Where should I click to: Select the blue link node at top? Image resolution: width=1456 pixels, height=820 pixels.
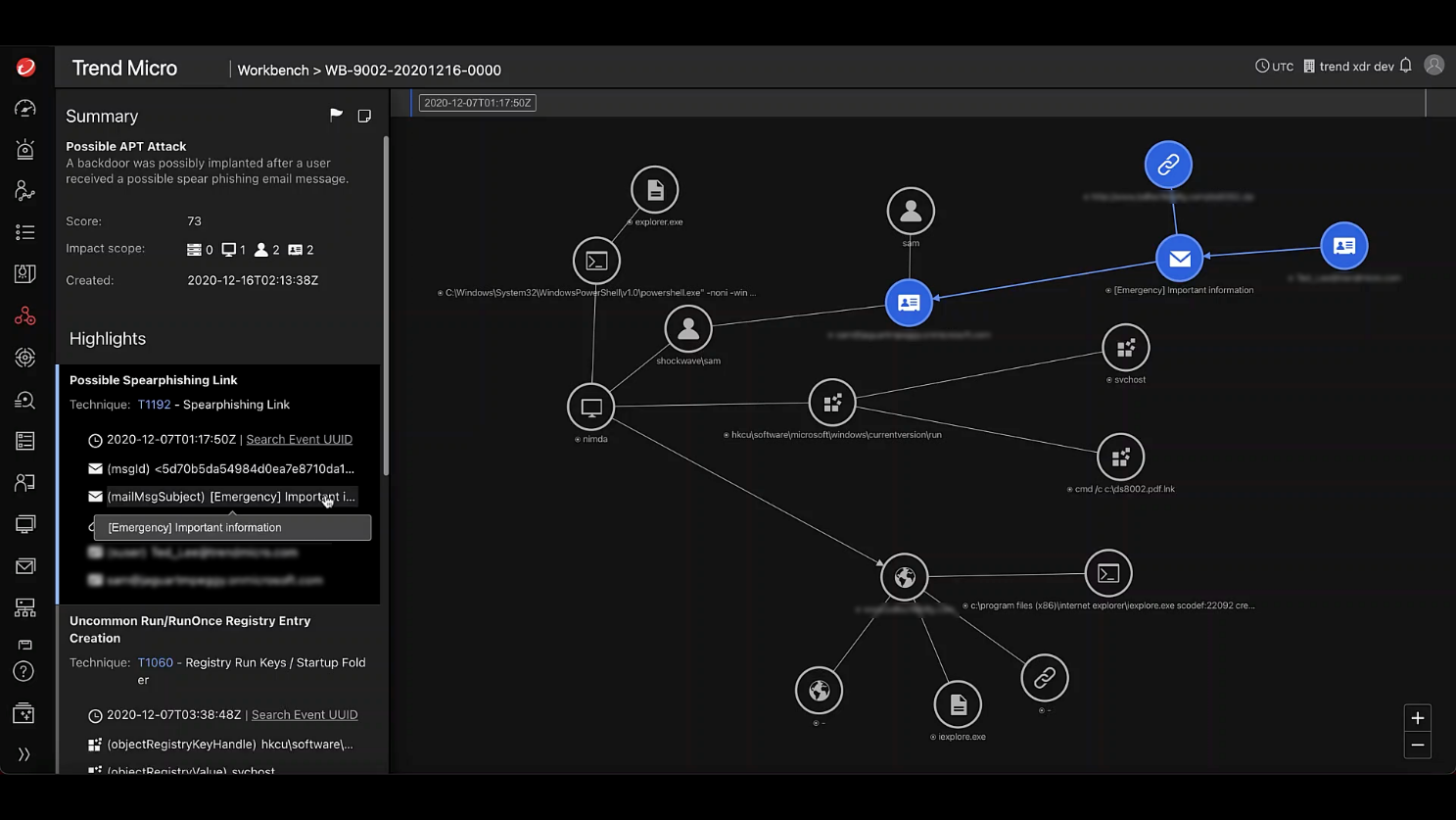coord(1168,165)
